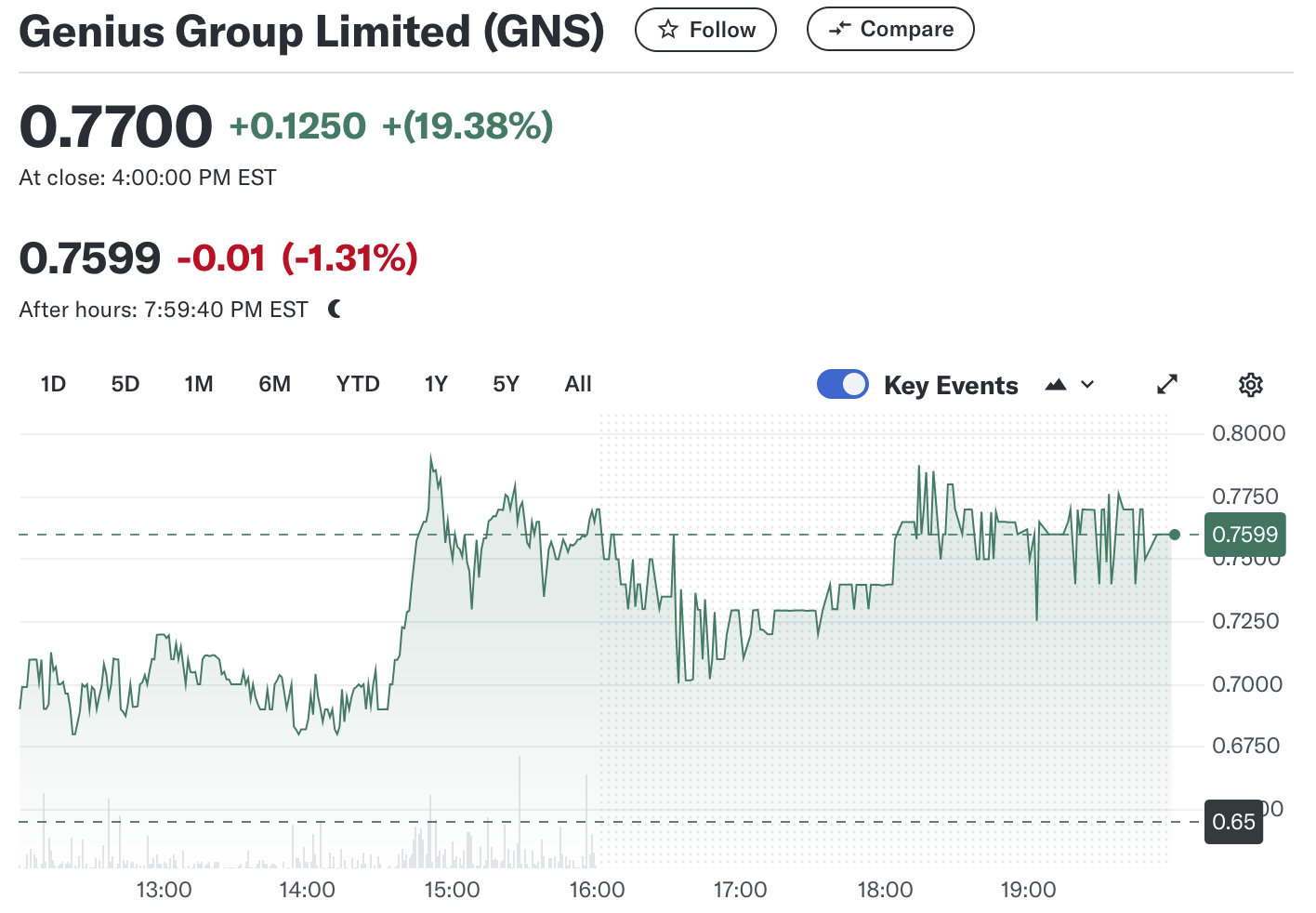Click the +(19.38%) percent change
Screen dimensions: 1316x913
(467, 126)
